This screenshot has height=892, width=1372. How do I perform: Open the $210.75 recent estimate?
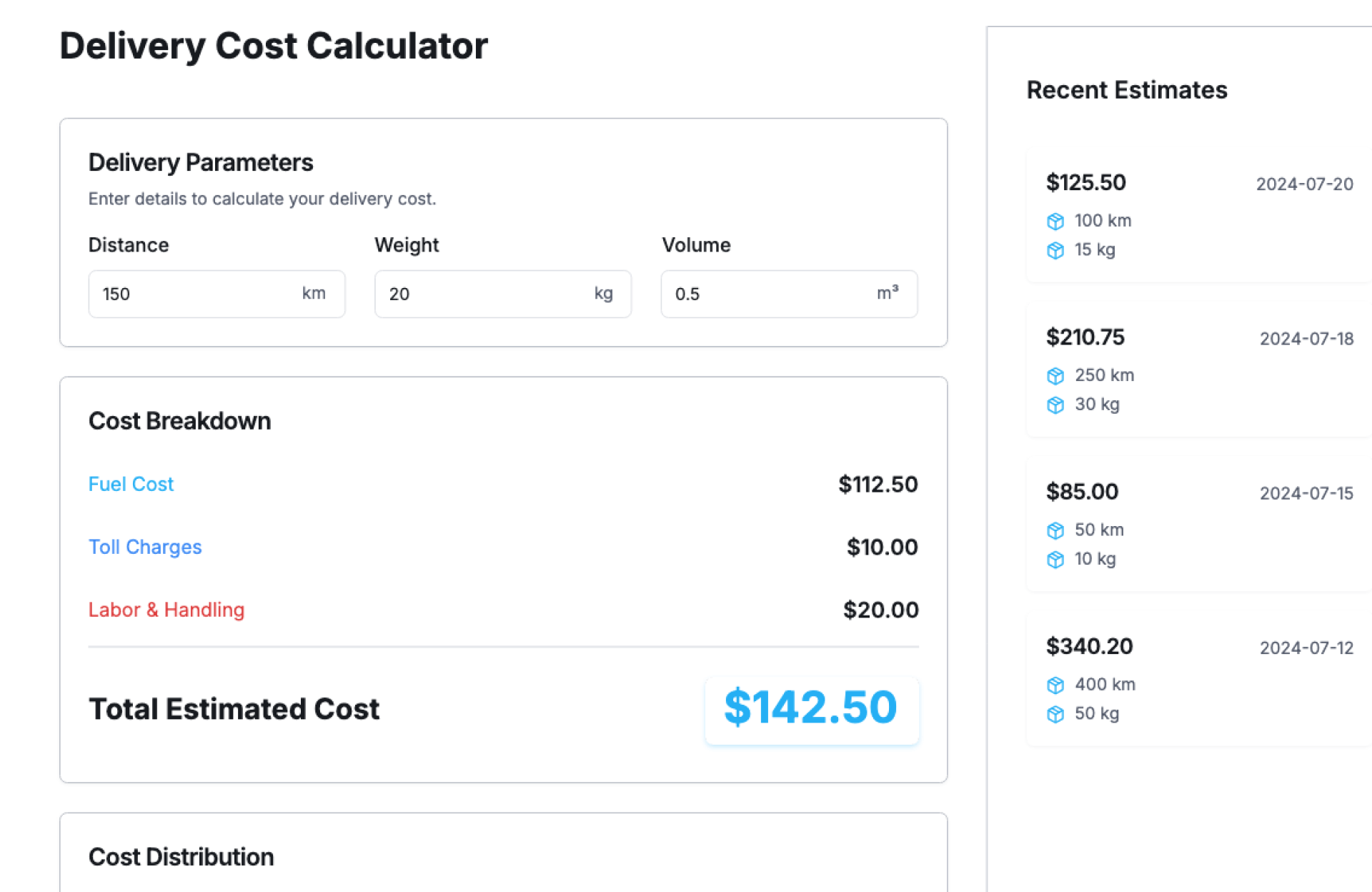coord(1199,369)
